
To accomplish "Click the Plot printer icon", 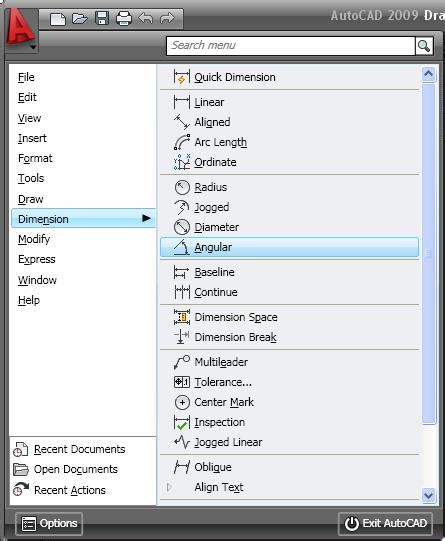I will 124,19.
